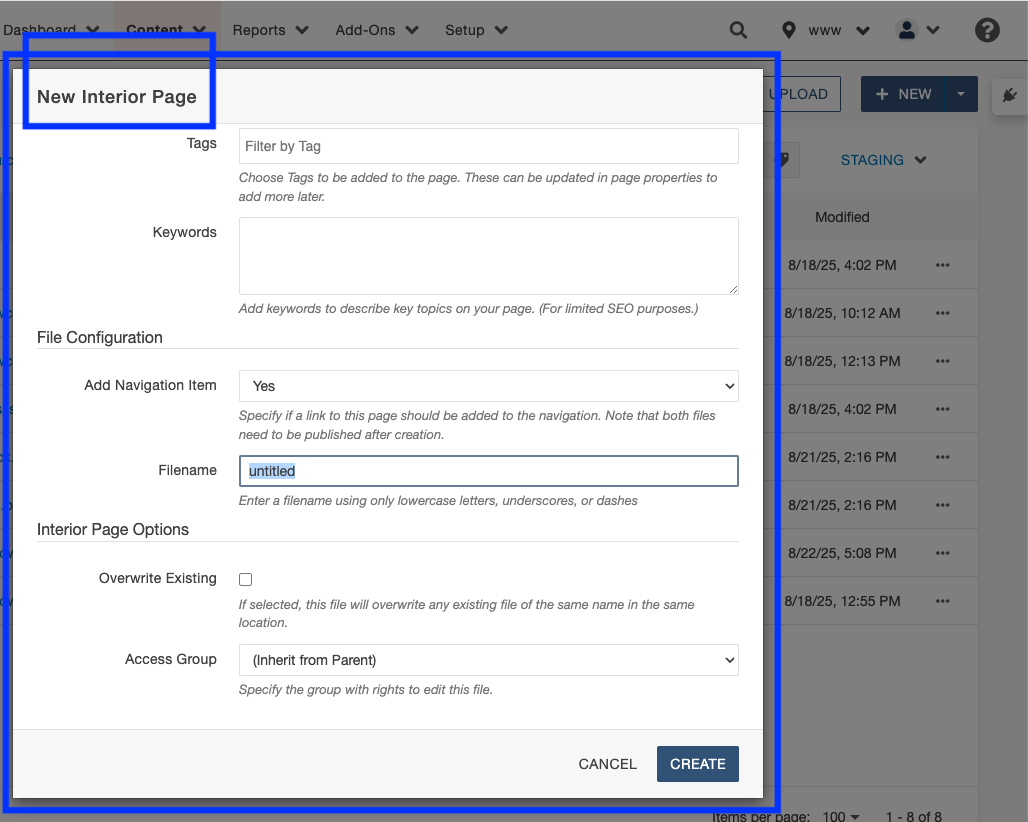Click the search magnifier icon
Viewport: 1028px width, 822px height.
738,30
